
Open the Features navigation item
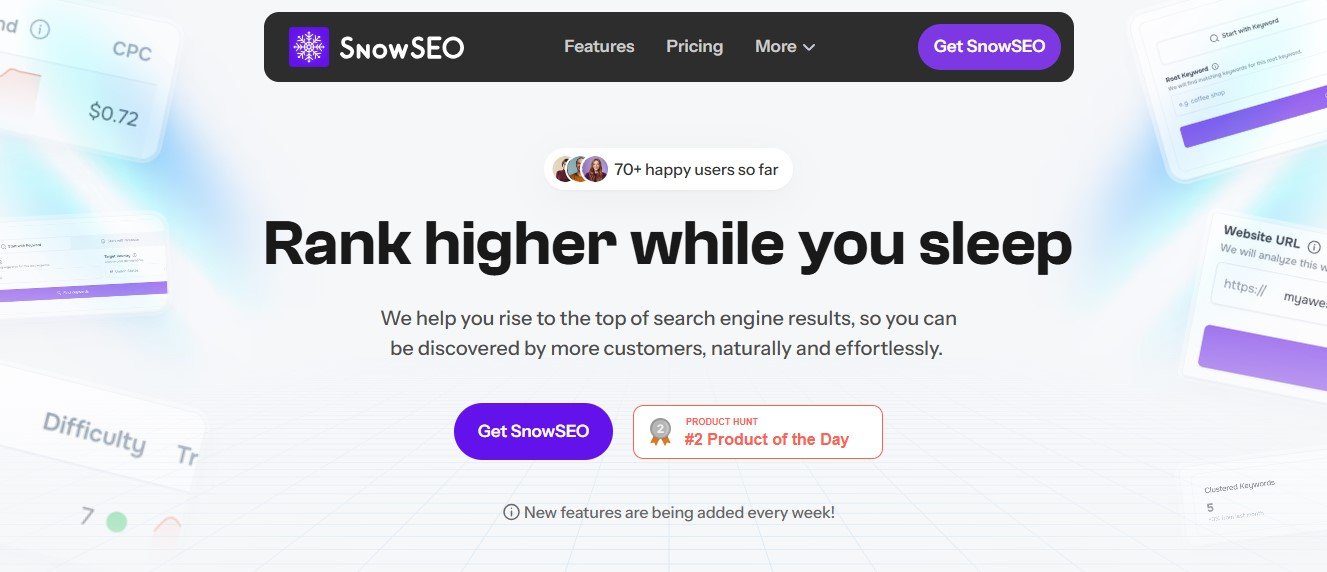[599, 46]
